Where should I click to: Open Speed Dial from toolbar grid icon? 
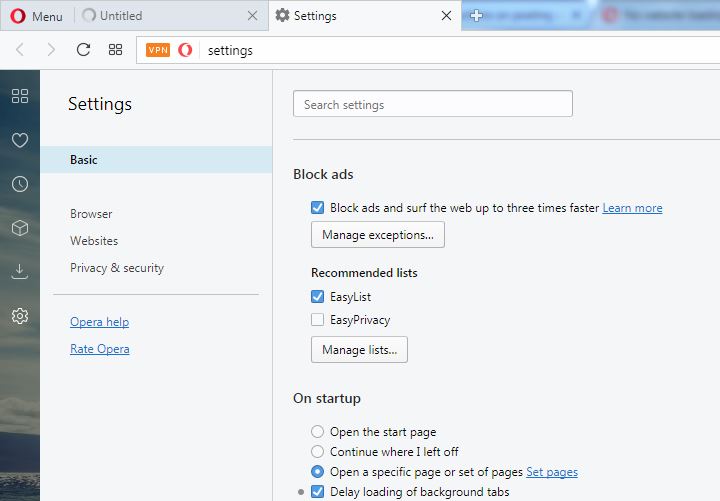click(x=115, y=50)
